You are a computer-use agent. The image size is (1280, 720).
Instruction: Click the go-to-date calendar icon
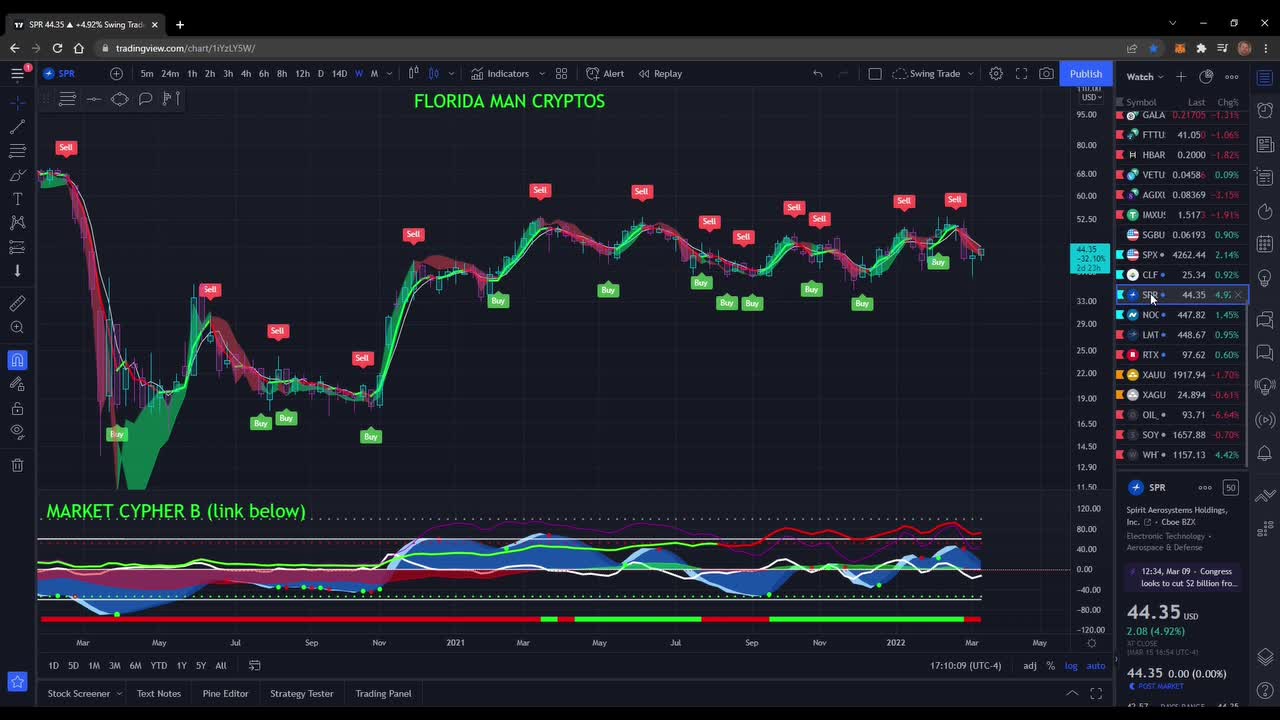(254, 665)
